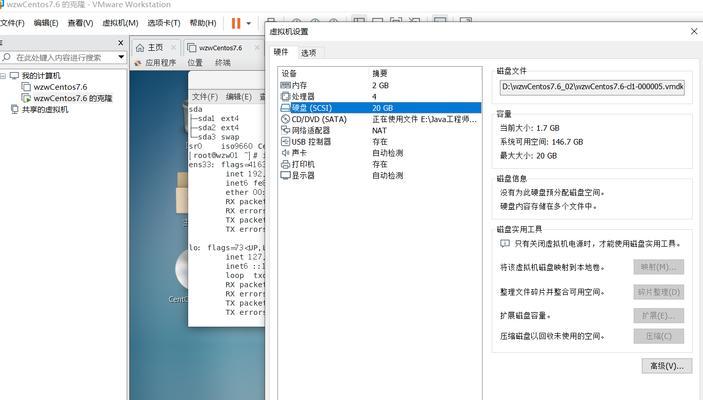This screenshot has height=400, width=703.
Task: Click the 映射(M)... button
Action: pos(659,267)
